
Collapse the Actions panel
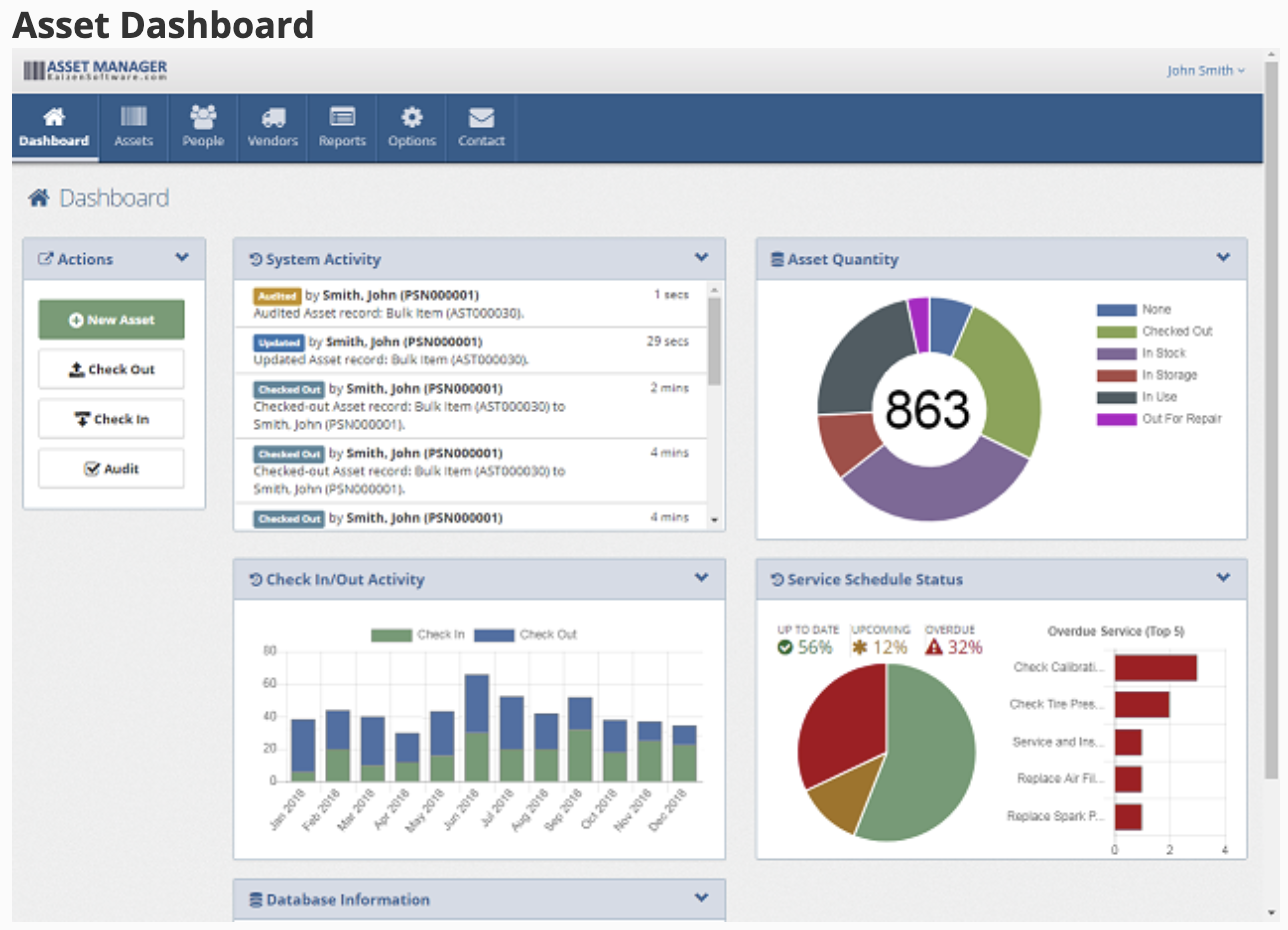182,258
